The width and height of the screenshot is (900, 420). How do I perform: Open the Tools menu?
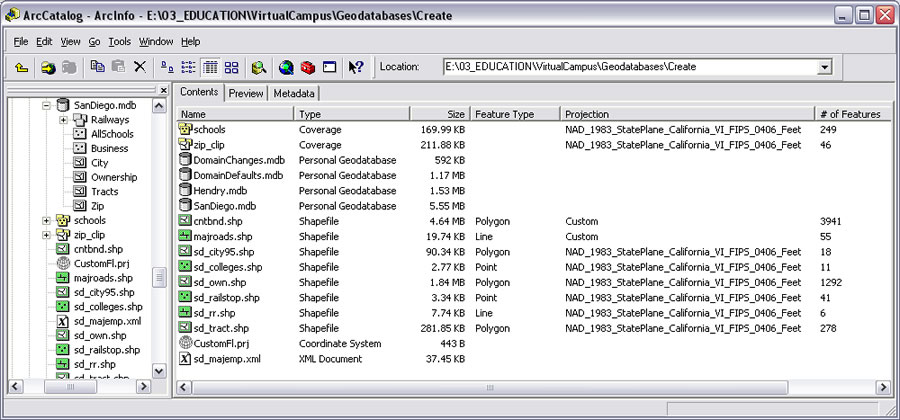[120, 41]
